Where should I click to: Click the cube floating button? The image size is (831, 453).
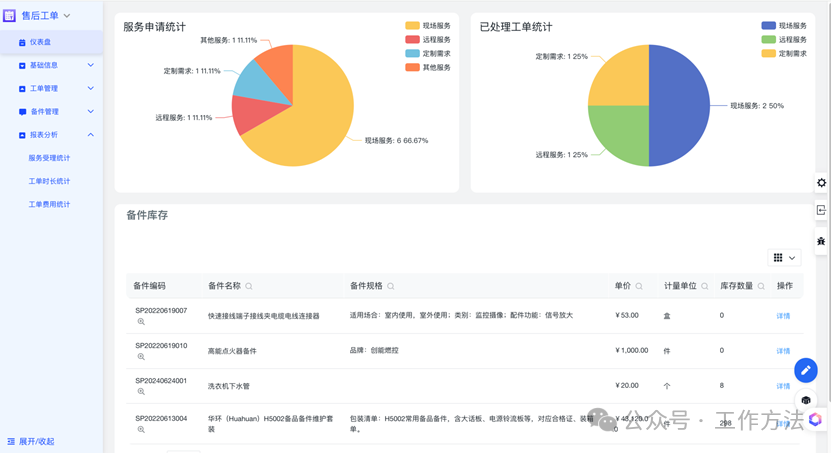click(806, 400)
